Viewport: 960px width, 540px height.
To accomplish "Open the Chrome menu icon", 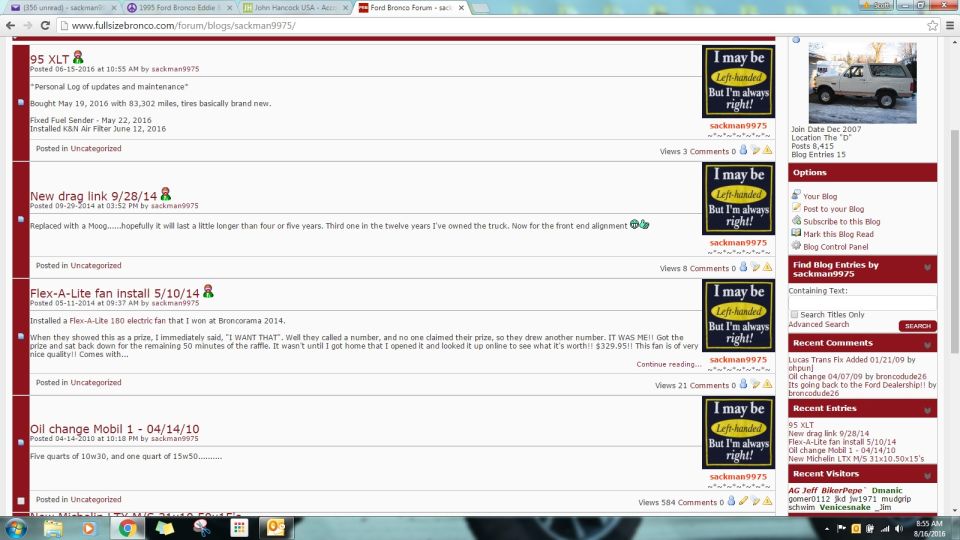I will pos(950,26).
